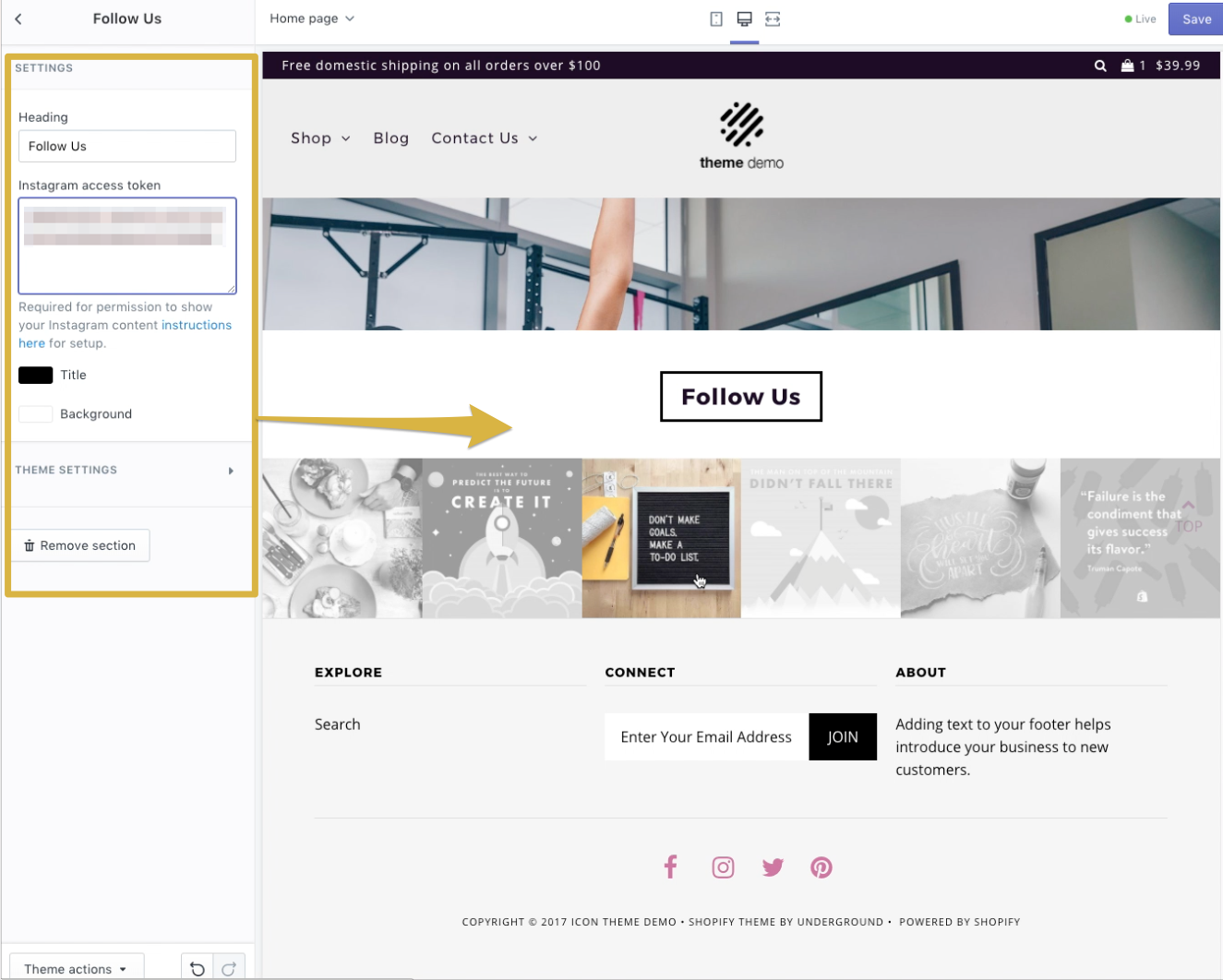Image resolution: width=1223 pixels, height=980 pixels.
Task: Open Facebook via the footer icon
Action: (670, 866)
